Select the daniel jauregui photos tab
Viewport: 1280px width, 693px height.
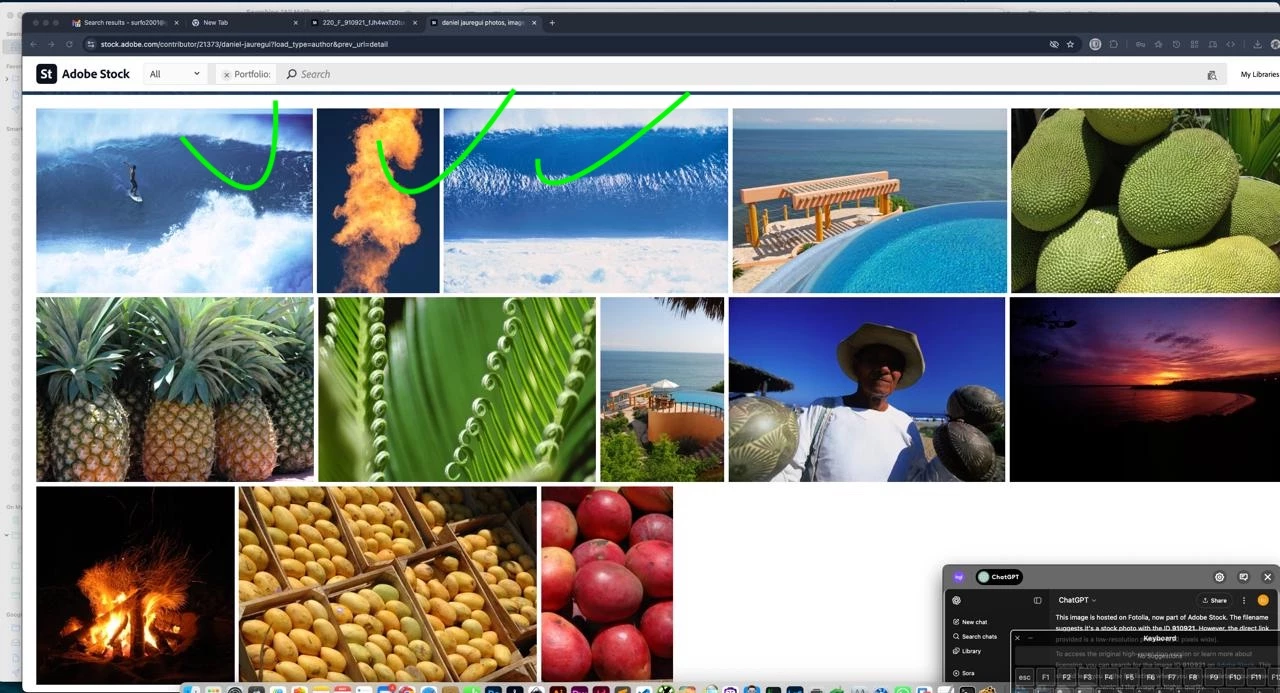click(x=483, y=22)
